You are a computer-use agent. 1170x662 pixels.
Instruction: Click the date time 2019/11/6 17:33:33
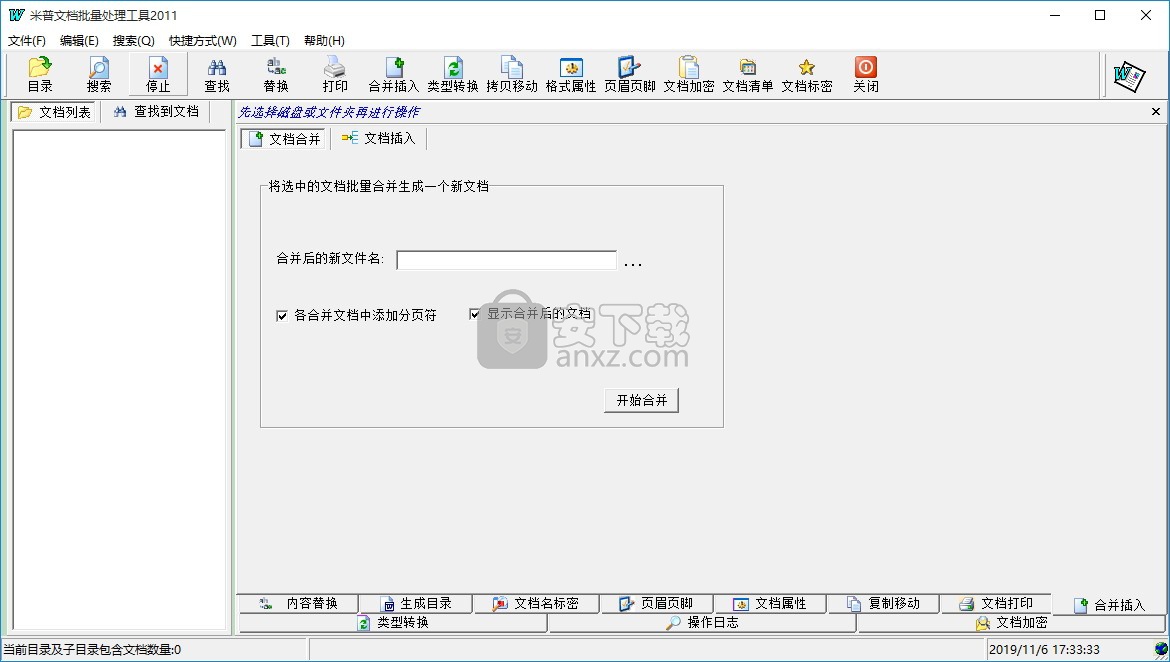1044,650
